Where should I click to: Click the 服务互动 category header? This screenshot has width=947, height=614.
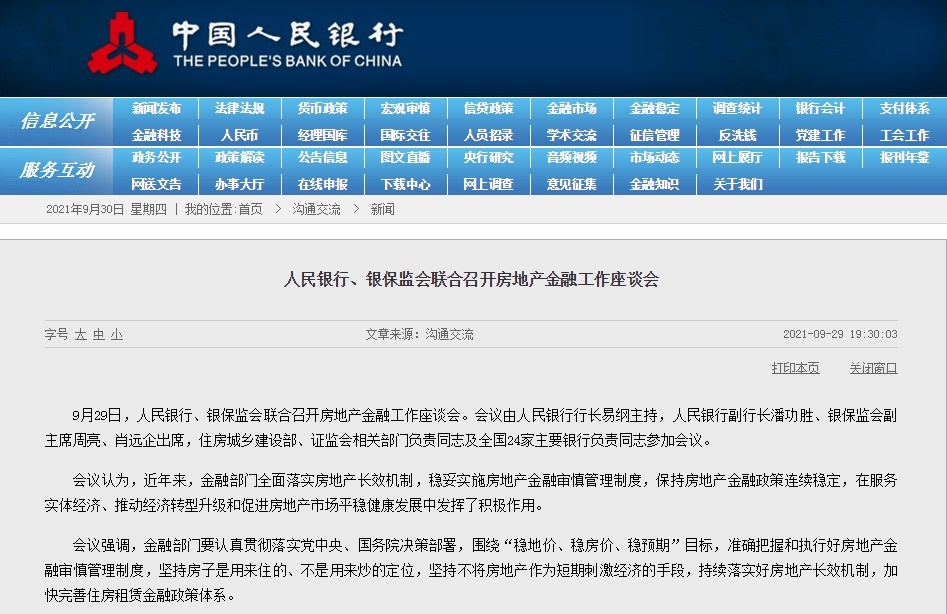tap(57, 170)
